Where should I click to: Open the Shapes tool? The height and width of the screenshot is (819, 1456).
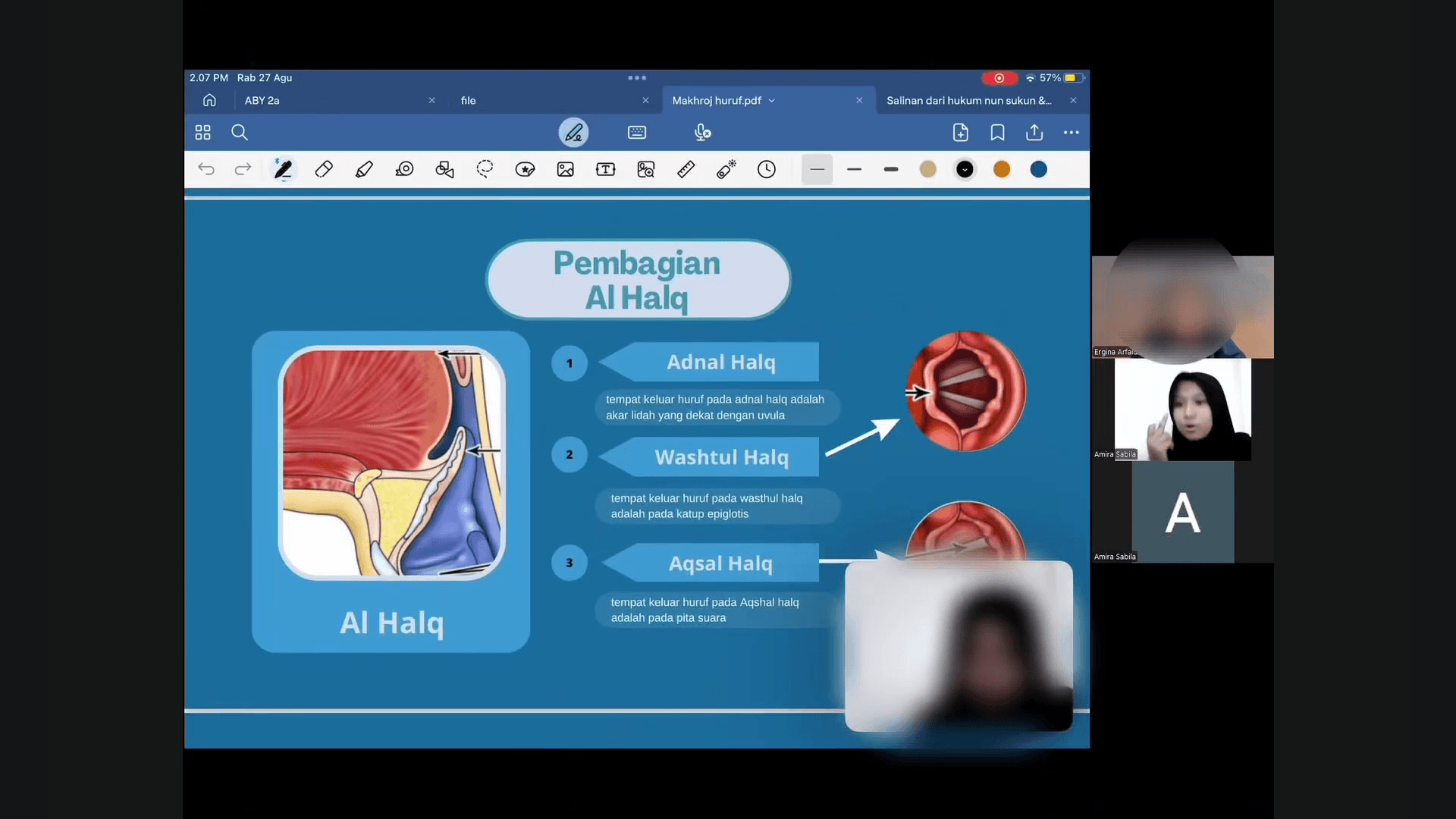444,169
